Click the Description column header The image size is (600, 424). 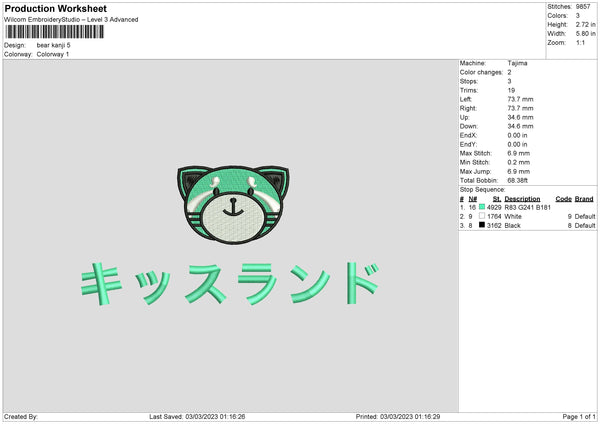pos(522,199)
